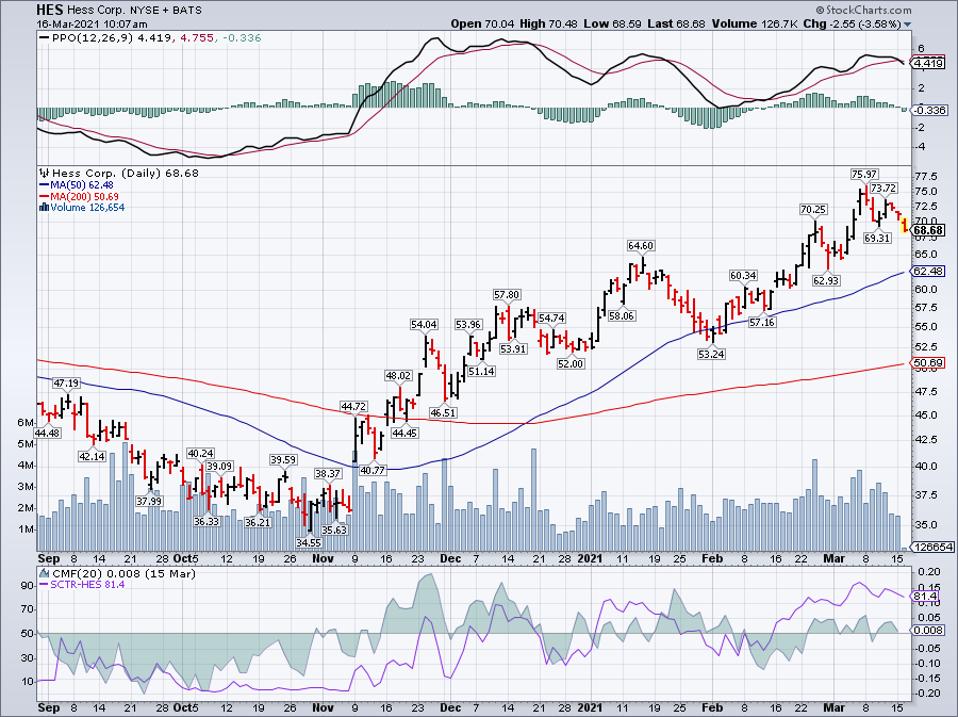
Task: Click the black PPO line marker in the legend
Action: coord(44,38)
